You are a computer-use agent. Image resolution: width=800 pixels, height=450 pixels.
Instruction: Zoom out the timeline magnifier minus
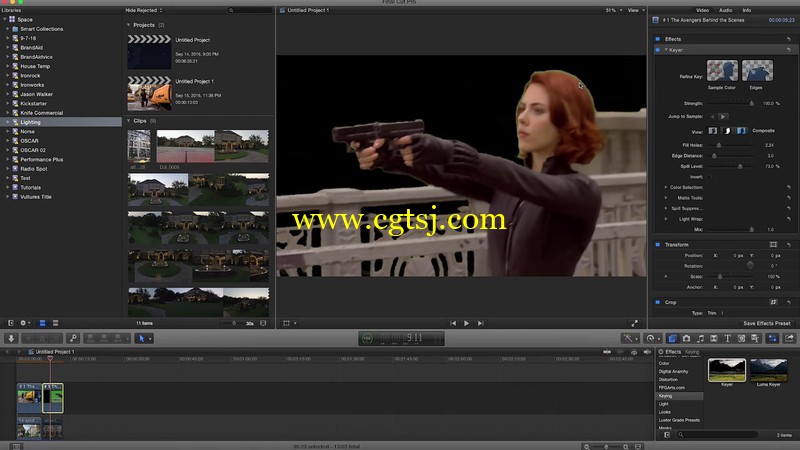point(587,447)
